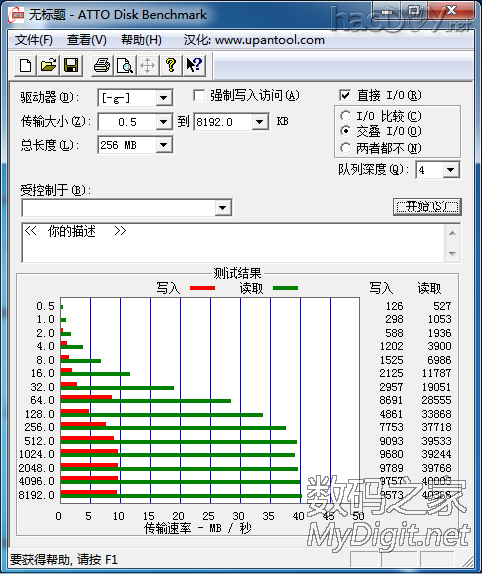Click status bar text 要获得帮助, 请按 F1
This screenshot has width=482, height=574.
click(63, 560)
